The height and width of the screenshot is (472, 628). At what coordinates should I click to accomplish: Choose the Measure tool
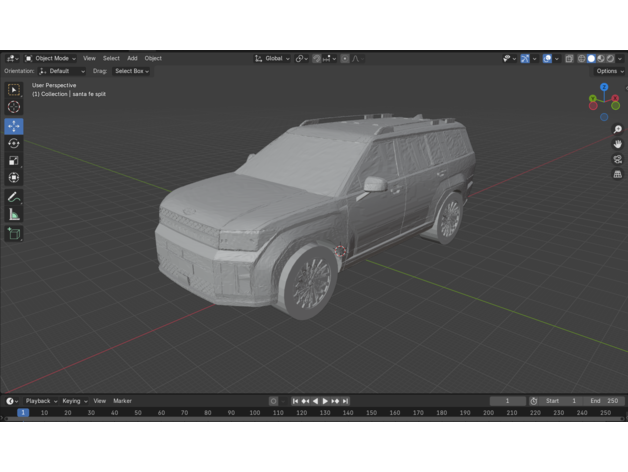point(14,214)
